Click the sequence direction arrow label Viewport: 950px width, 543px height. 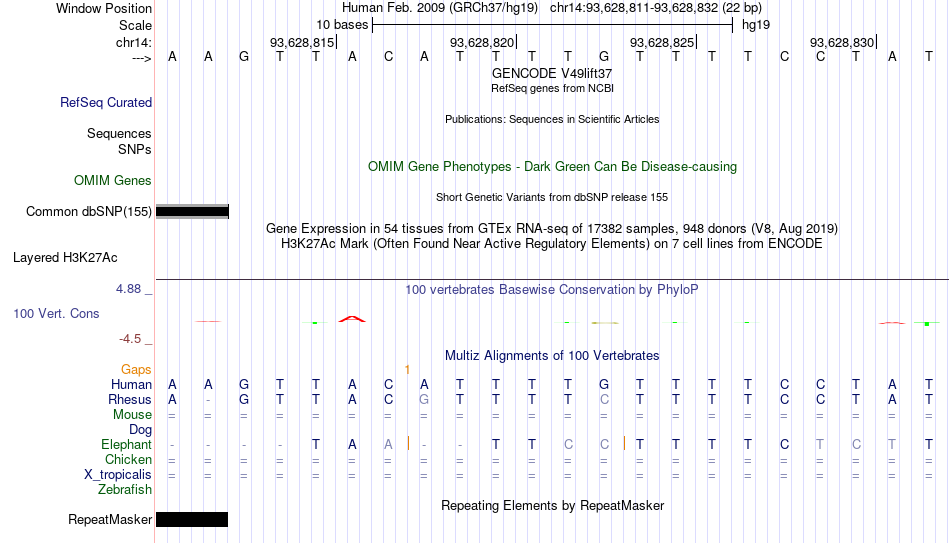142,58
